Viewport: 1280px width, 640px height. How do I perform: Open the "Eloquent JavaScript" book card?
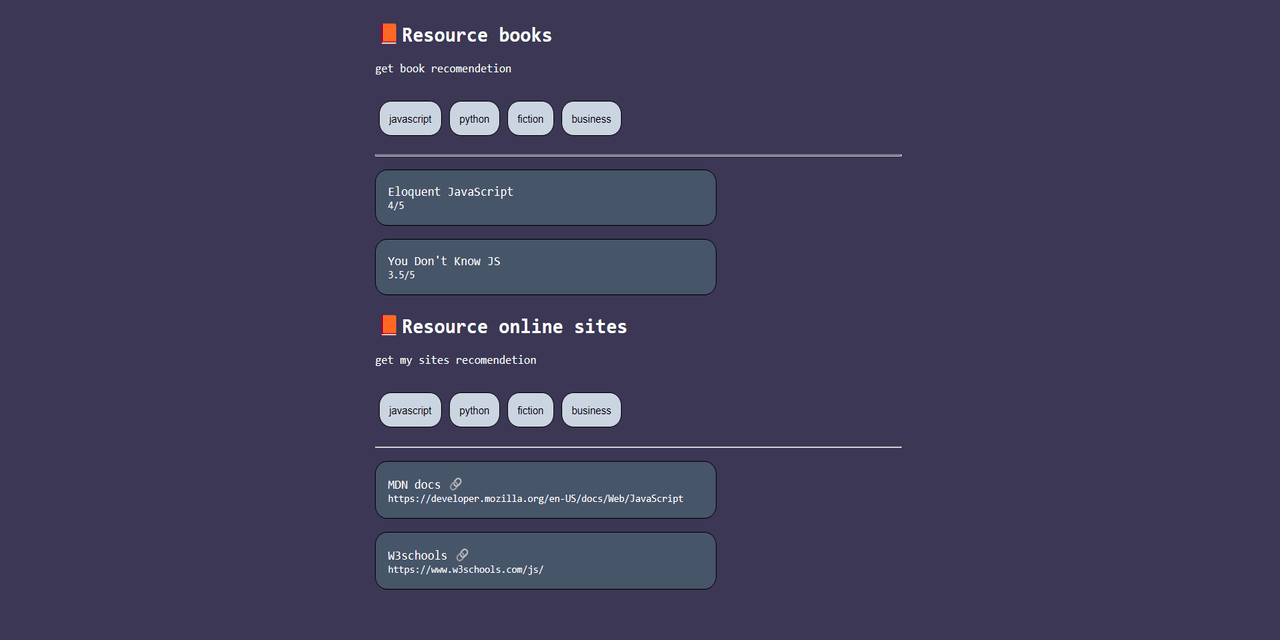click(545, 197)
